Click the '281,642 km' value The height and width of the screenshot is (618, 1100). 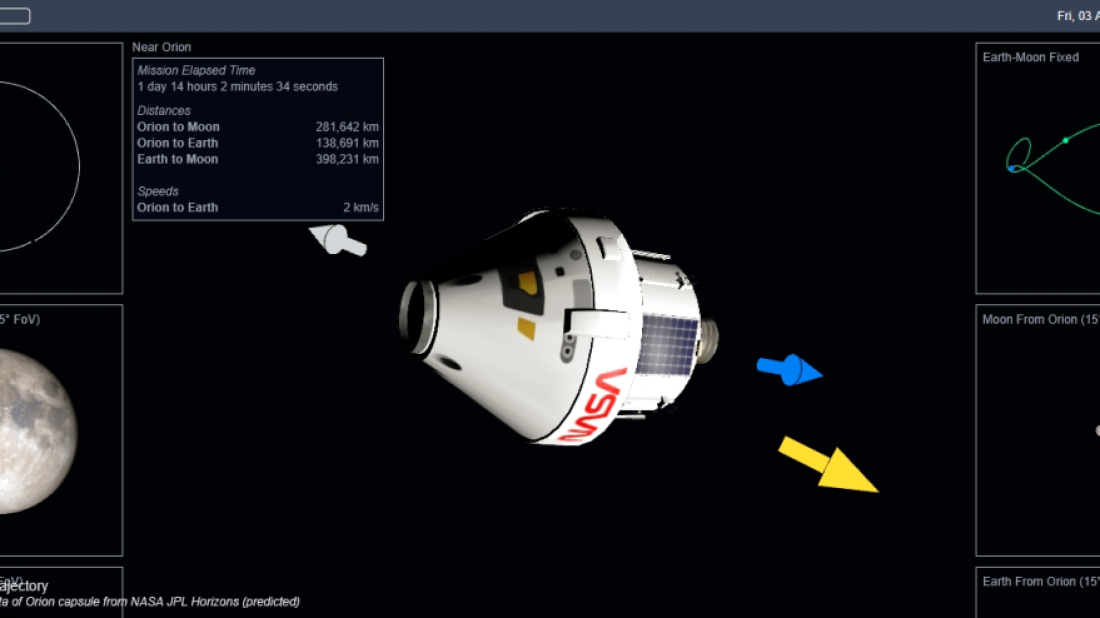[347, 127]
